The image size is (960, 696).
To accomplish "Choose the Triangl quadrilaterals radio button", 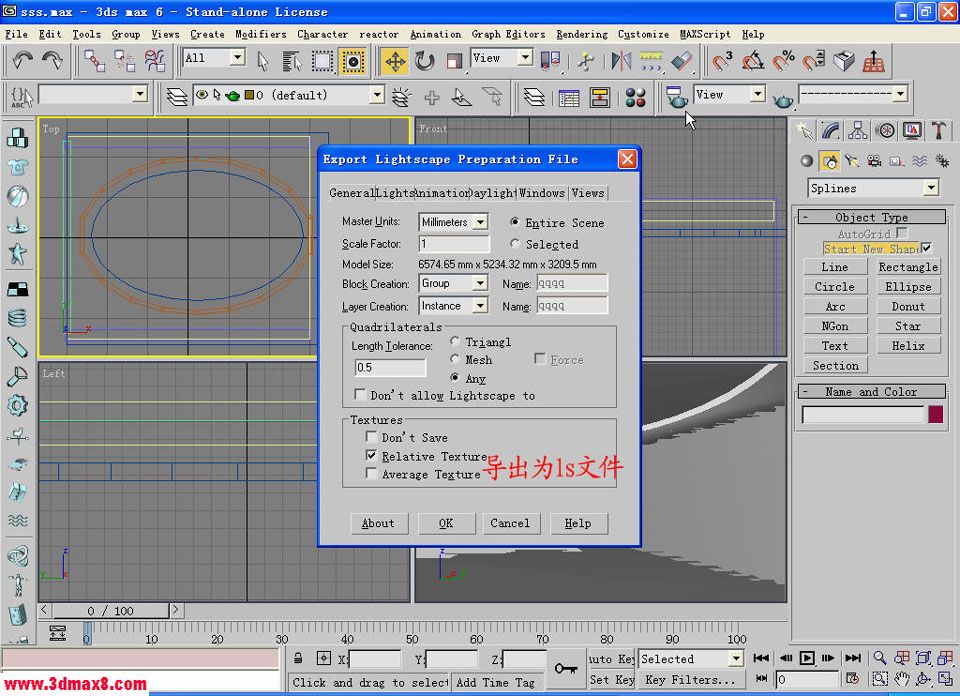I will (x=455, y=341).
